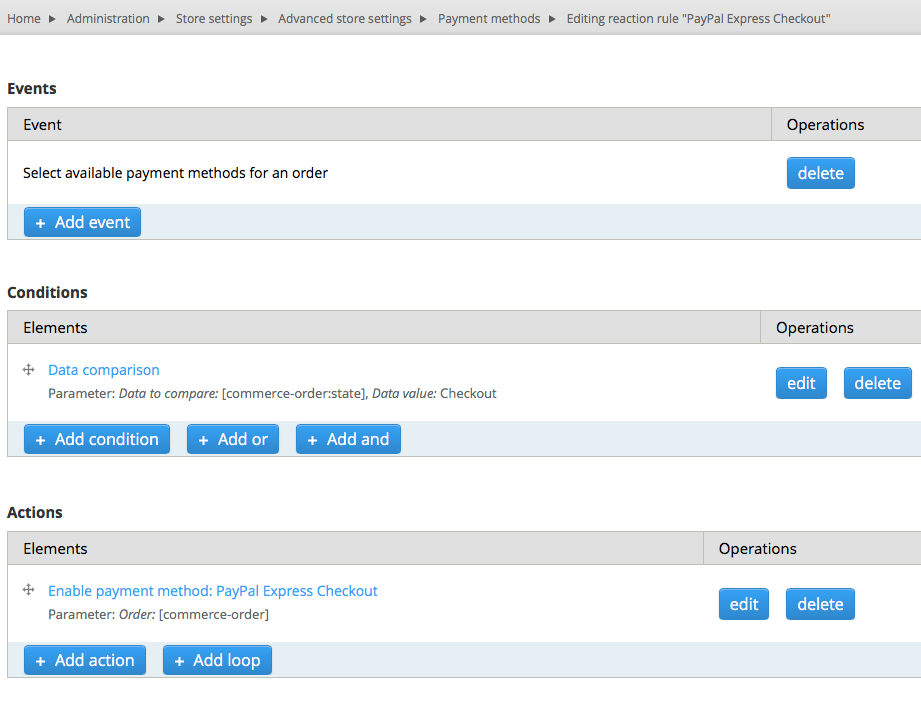This screenshot has width=921, height=719.
Task: Open the Home breadcrumb link
Action: [23, 19]
